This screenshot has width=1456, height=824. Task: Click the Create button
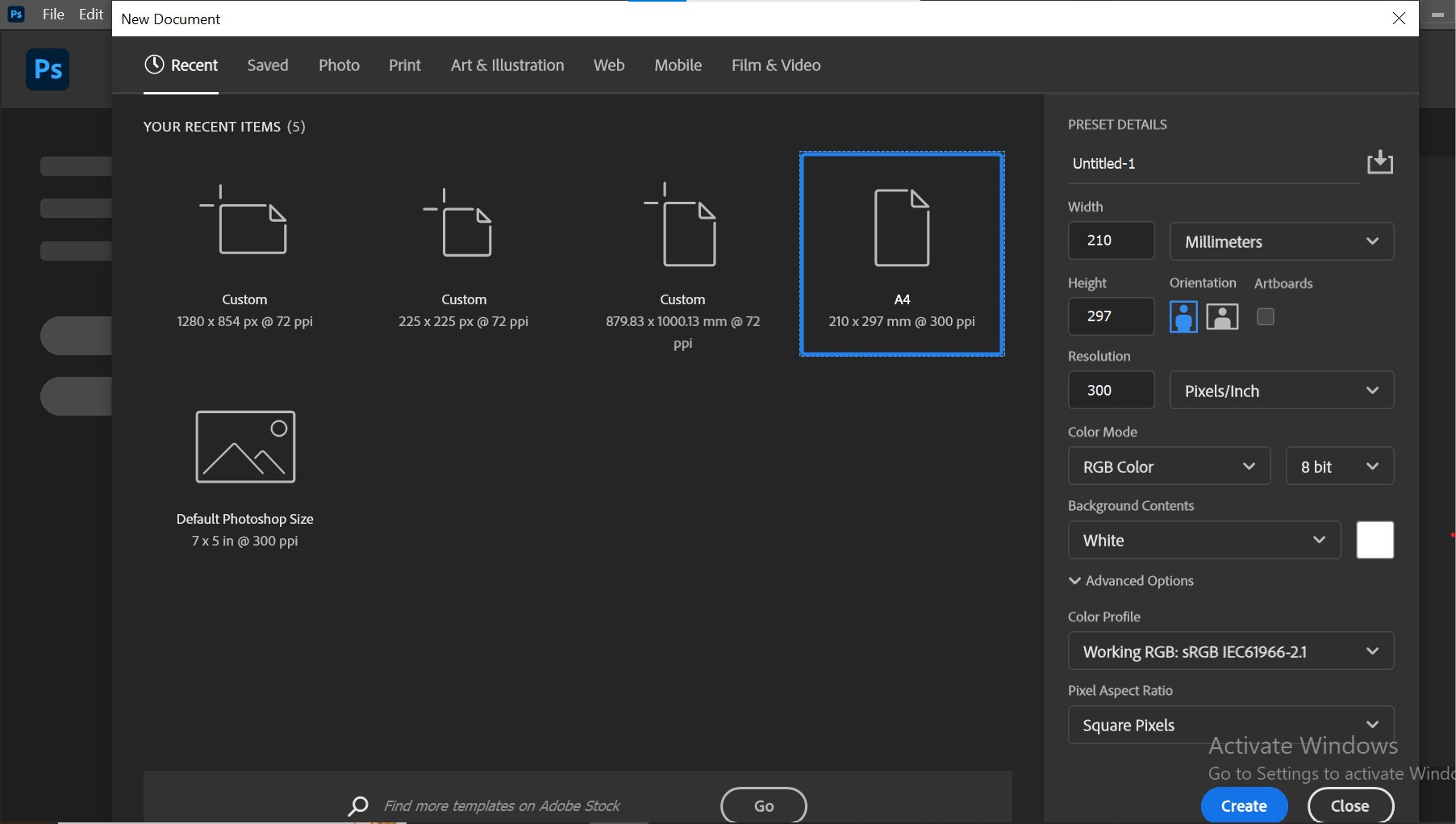pyautogui.click(x=1244, y=805)
